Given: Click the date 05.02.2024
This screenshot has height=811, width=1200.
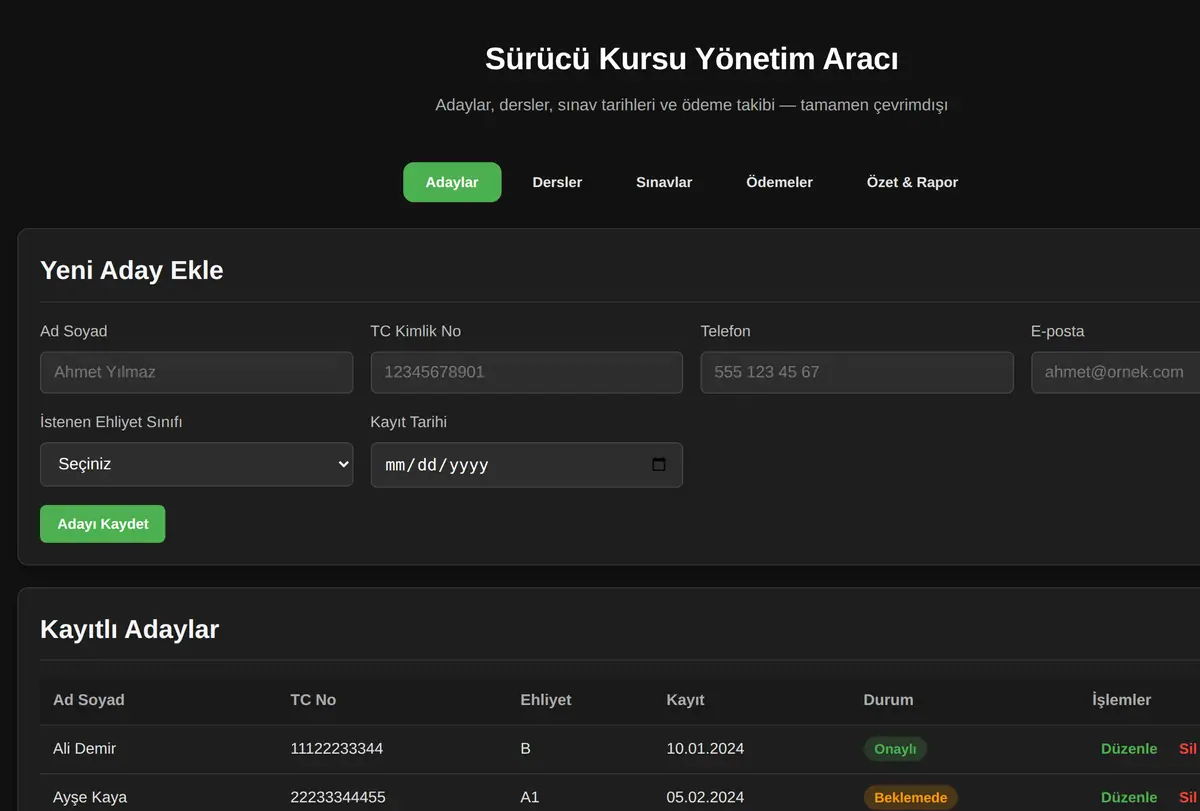Looking at the screenshot, I should click(x=705, y=797).
